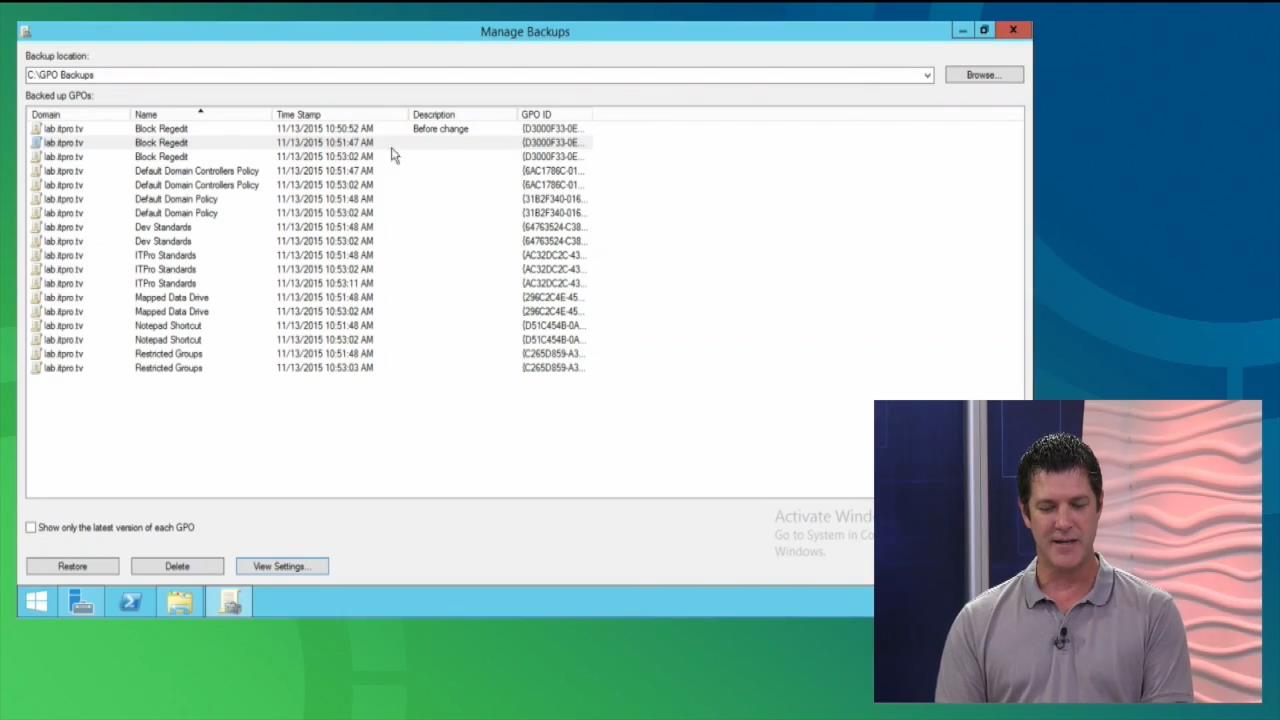Viewport: 1280px width, 720px height.
Task: Click icon of Notepad Shortcut 10:53:02 AM backup
Action: tap(36, 339)
